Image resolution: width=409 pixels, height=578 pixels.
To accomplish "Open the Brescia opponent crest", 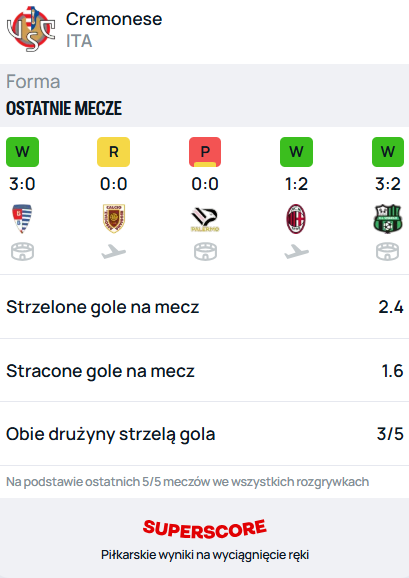I will [x=22, y=219].
